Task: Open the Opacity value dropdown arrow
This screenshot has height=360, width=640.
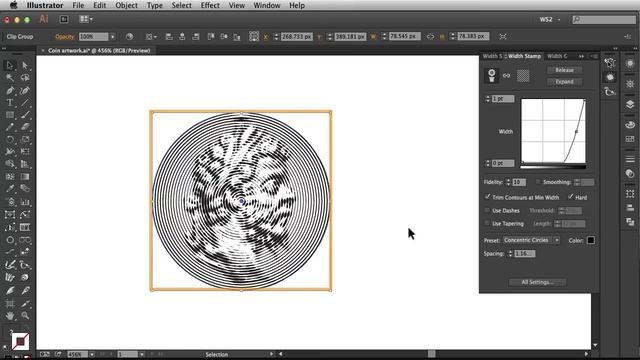Action: click(x=113, y=37)
